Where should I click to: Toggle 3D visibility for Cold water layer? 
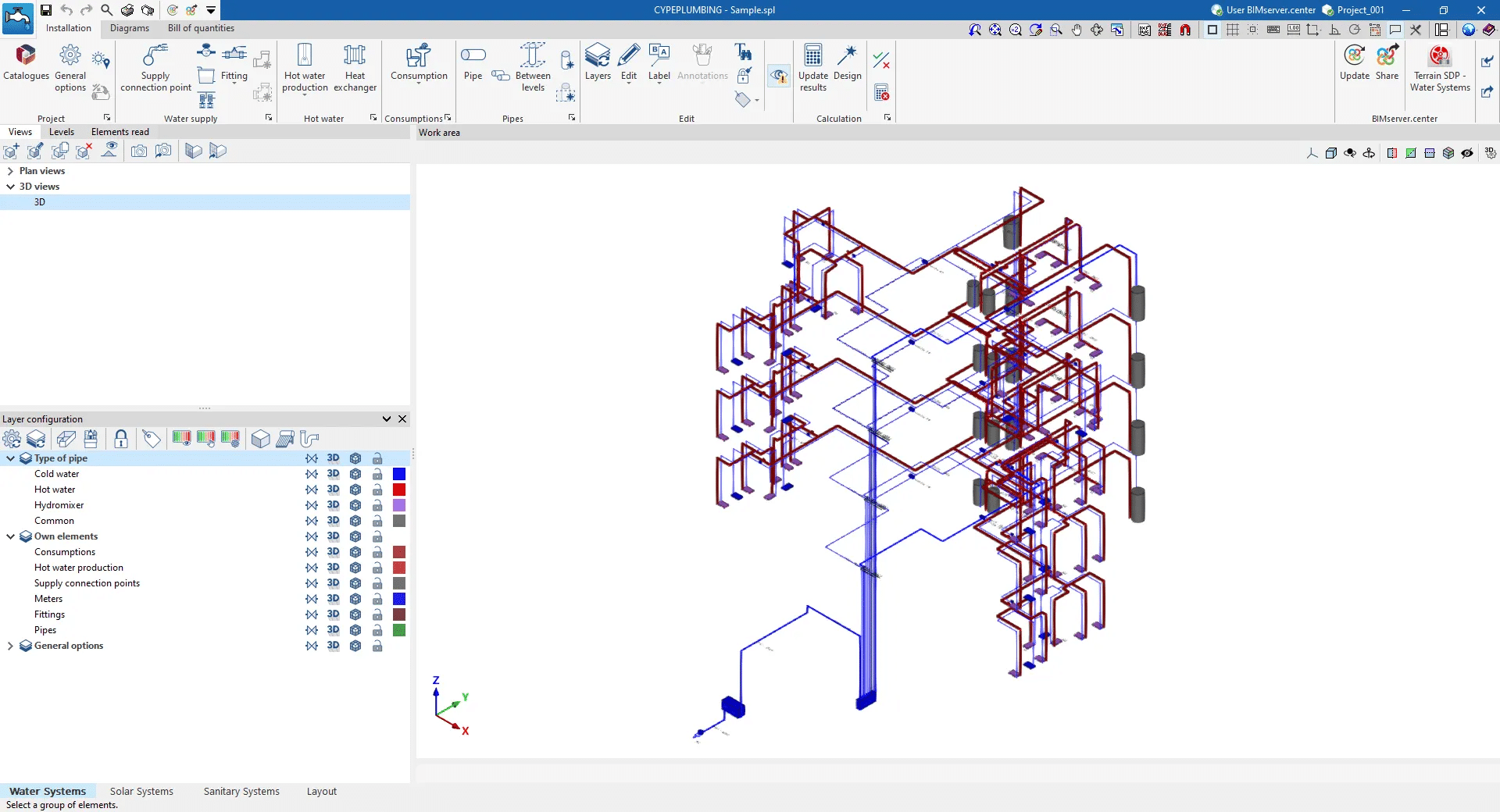click(334, 474)
